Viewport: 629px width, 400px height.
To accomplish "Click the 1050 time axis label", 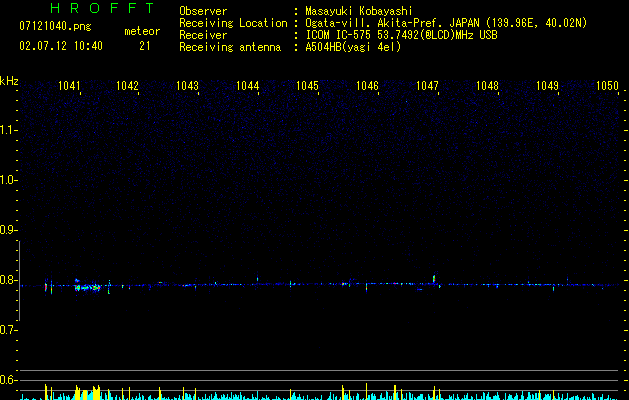I will pos(607,86).
